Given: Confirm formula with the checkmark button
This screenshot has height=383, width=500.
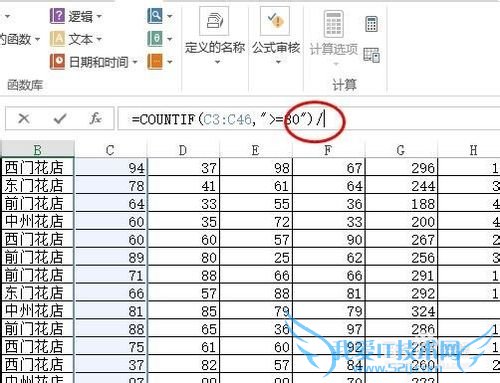Looking at the screenshot, I should pyautogui.click(x=60, y=118).
